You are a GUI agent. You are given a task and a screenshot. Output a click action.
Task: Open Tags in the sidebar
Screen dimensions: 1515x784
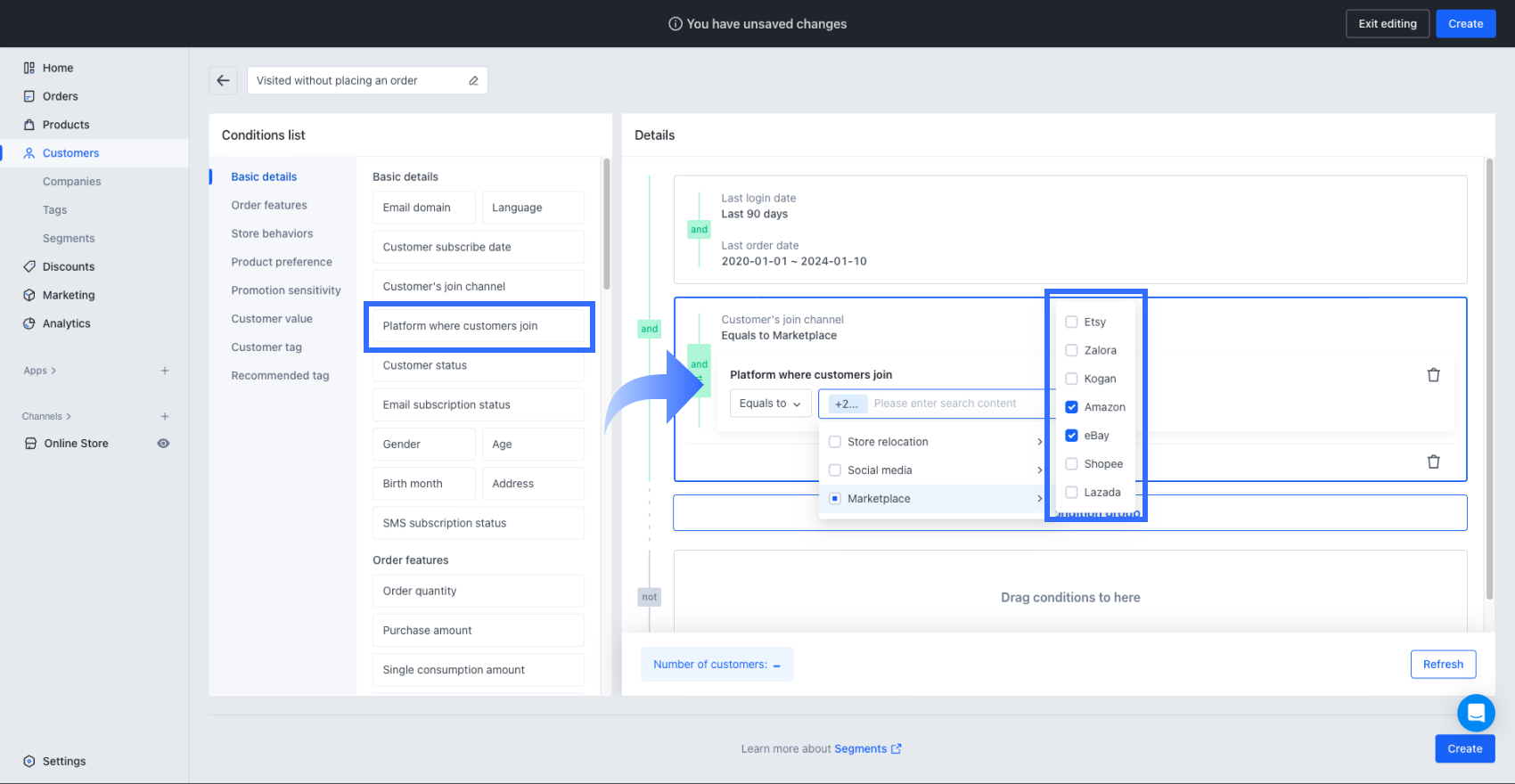coord(55,210)
